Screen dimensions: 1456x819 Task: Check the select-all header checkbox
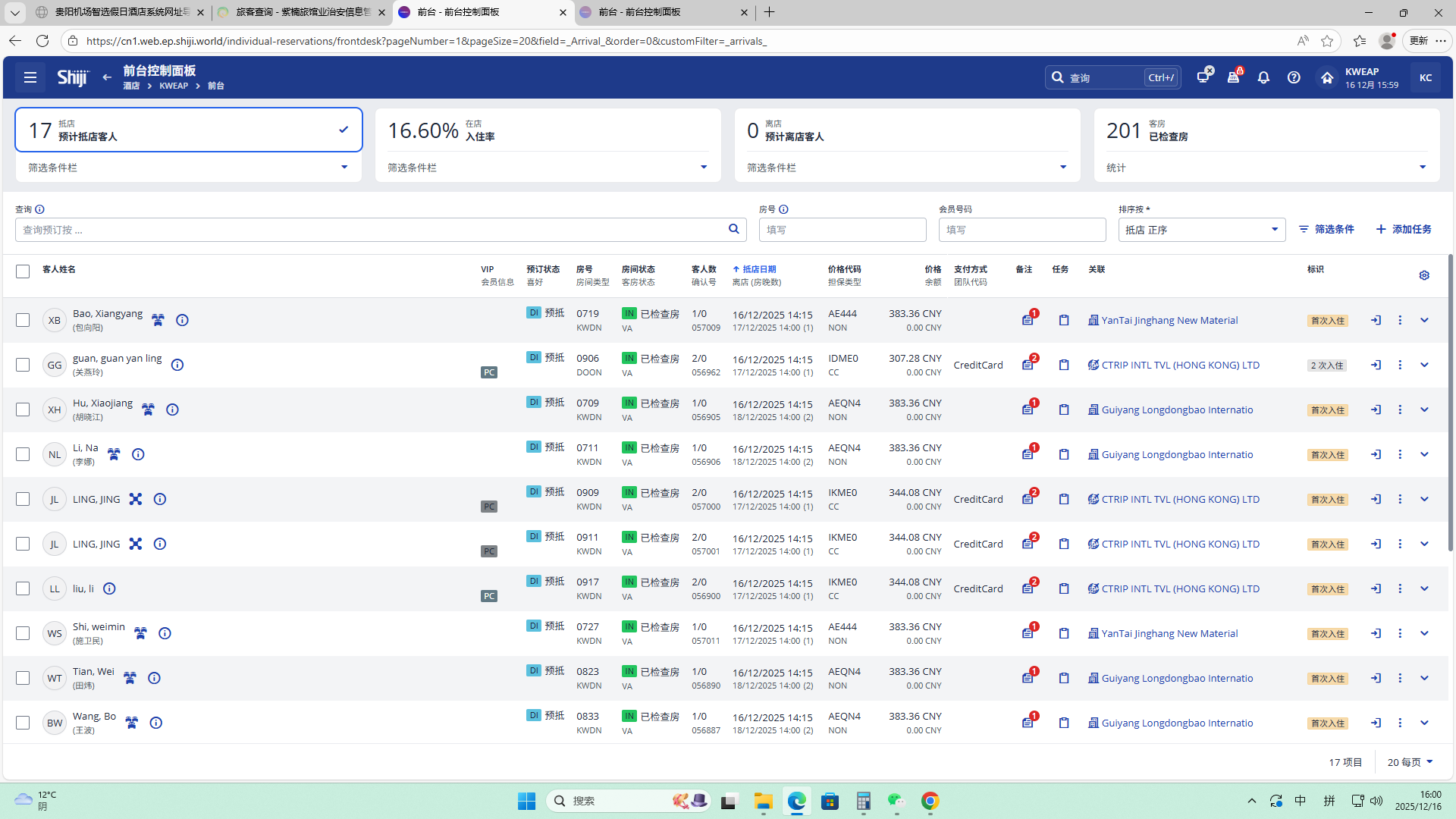[23, 271]
